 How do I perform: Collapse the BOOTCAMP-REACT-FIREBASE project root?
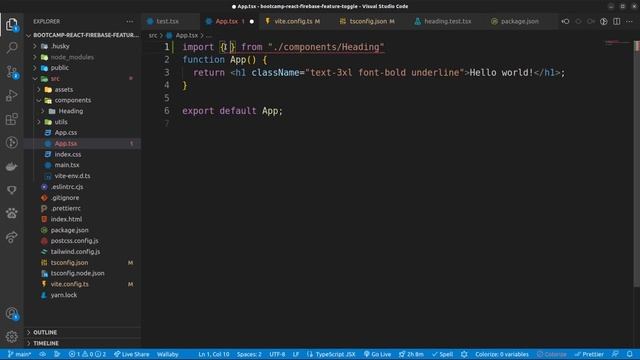coord(82,35)
